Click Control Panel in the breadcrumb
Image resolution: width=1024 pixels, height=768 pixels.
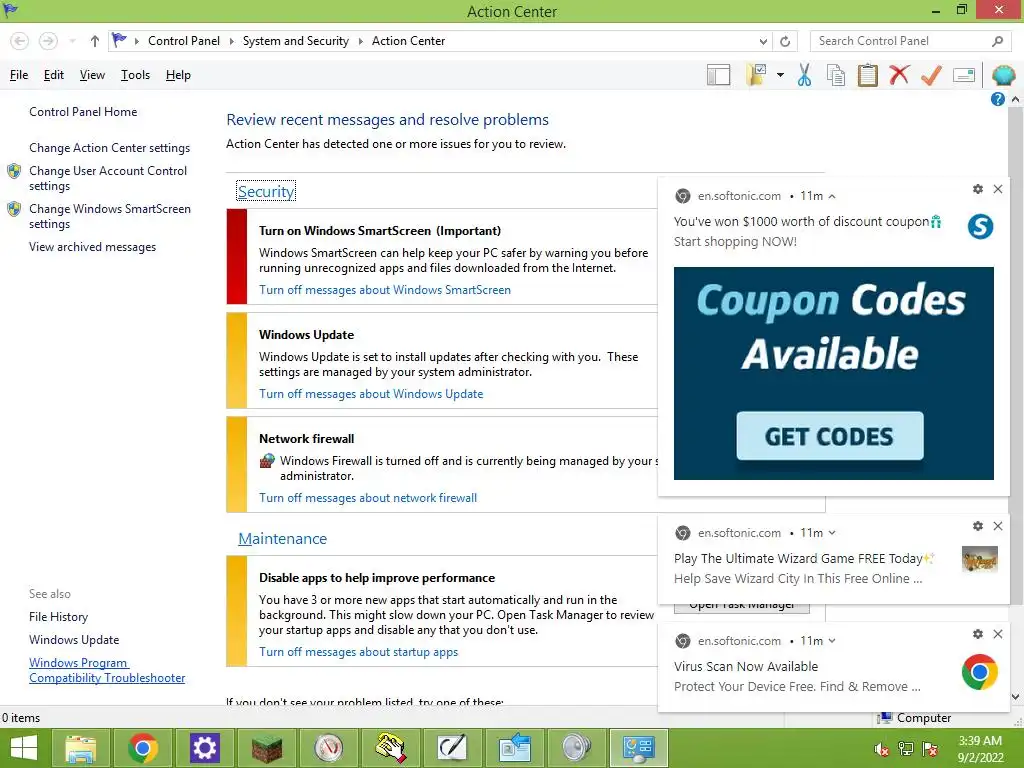pyautogui.click(x=184, y=41)
